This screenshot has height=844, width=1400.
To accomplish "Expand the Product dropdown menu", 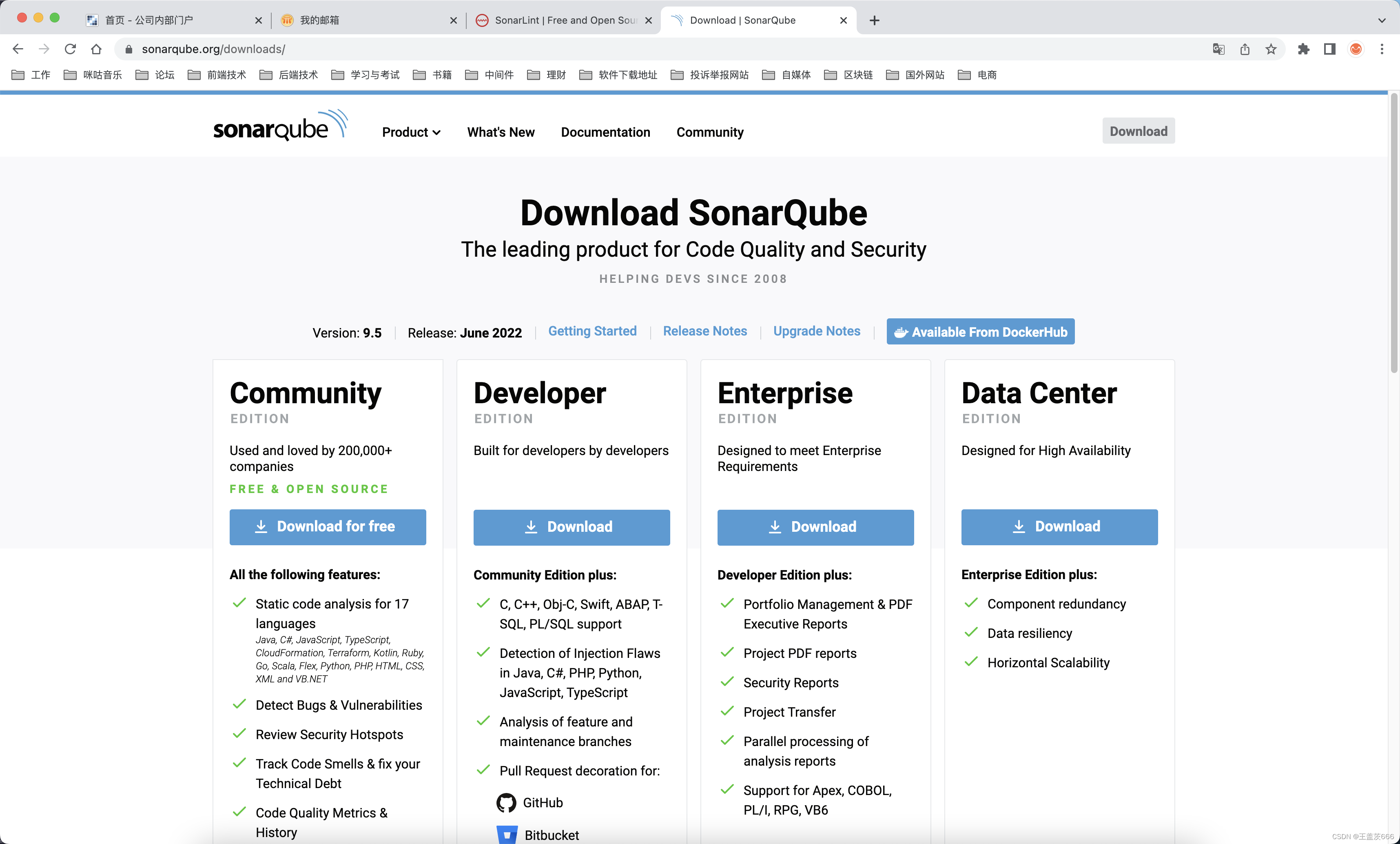I will point(411,132).
